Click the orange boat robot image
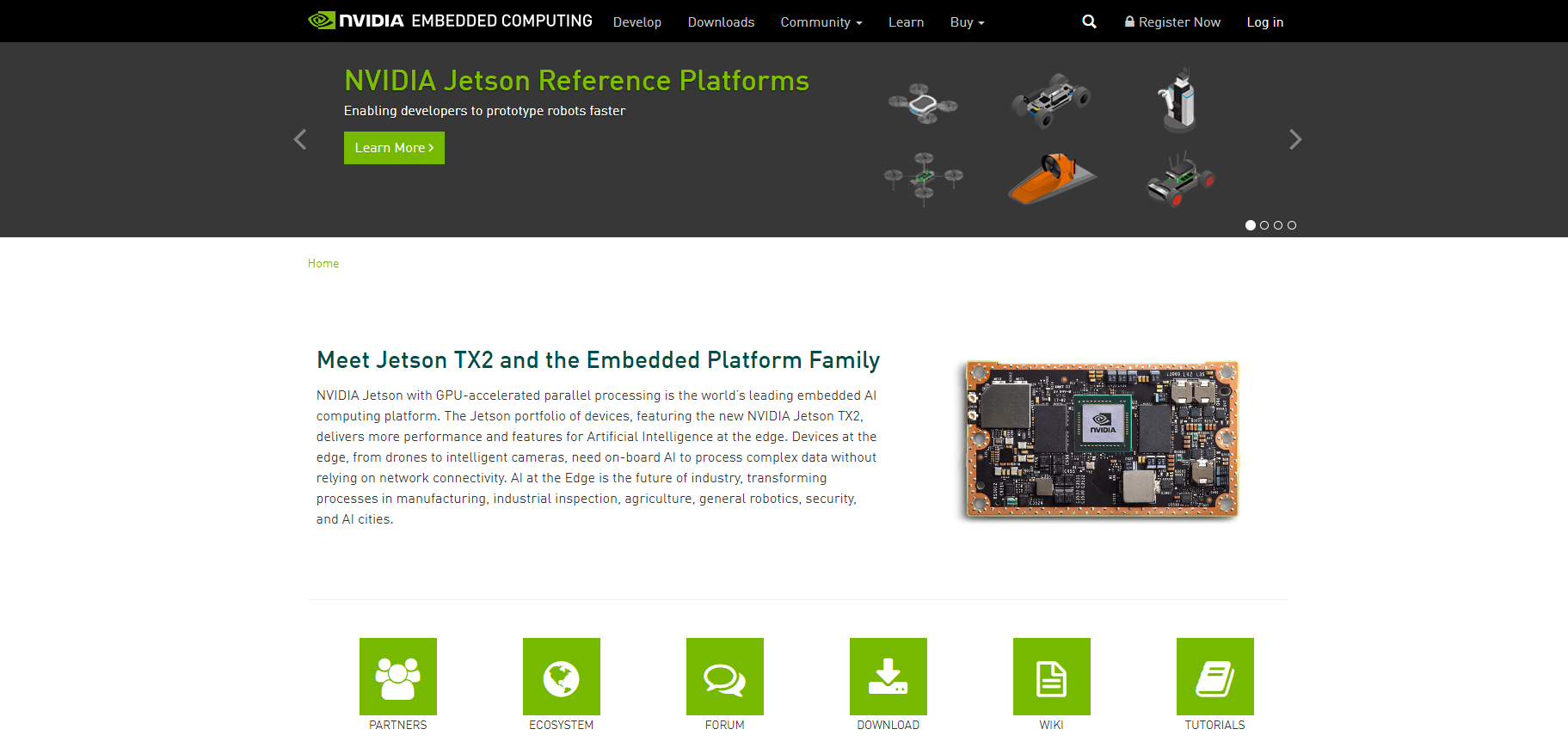1568x754 pixels. click(x=1052, y=179)
